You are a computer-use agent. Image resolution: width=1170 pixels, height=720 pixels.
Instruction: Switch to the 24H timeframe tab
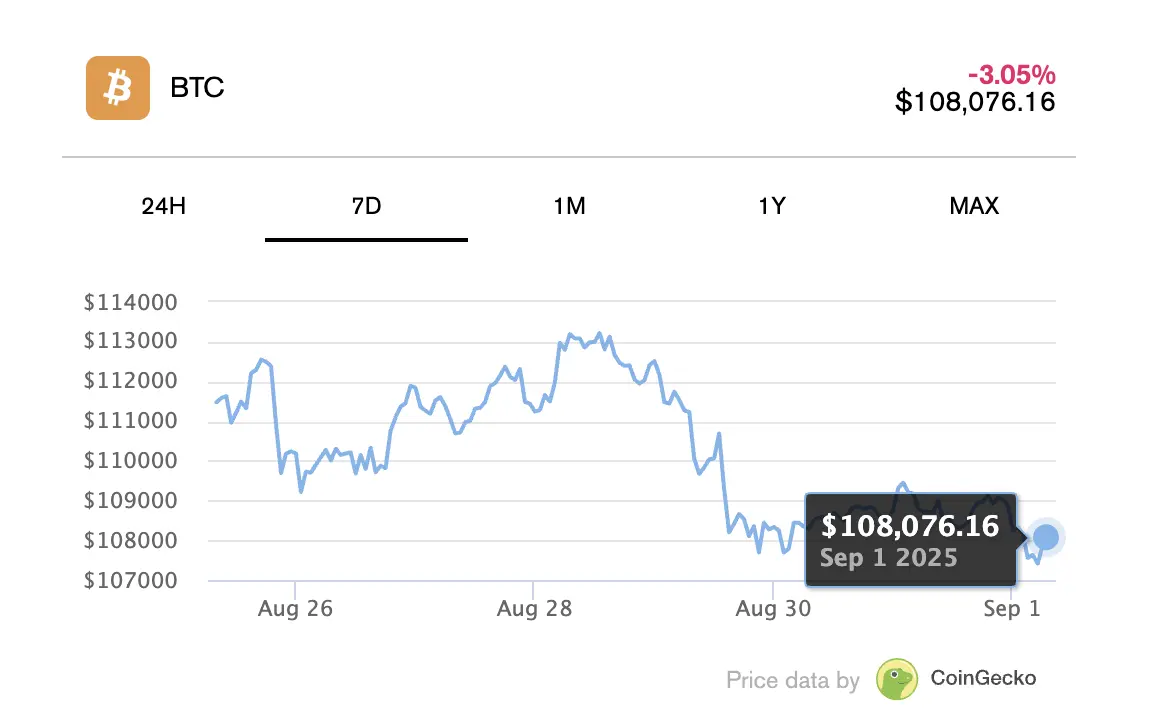click(x=164, y=207)
